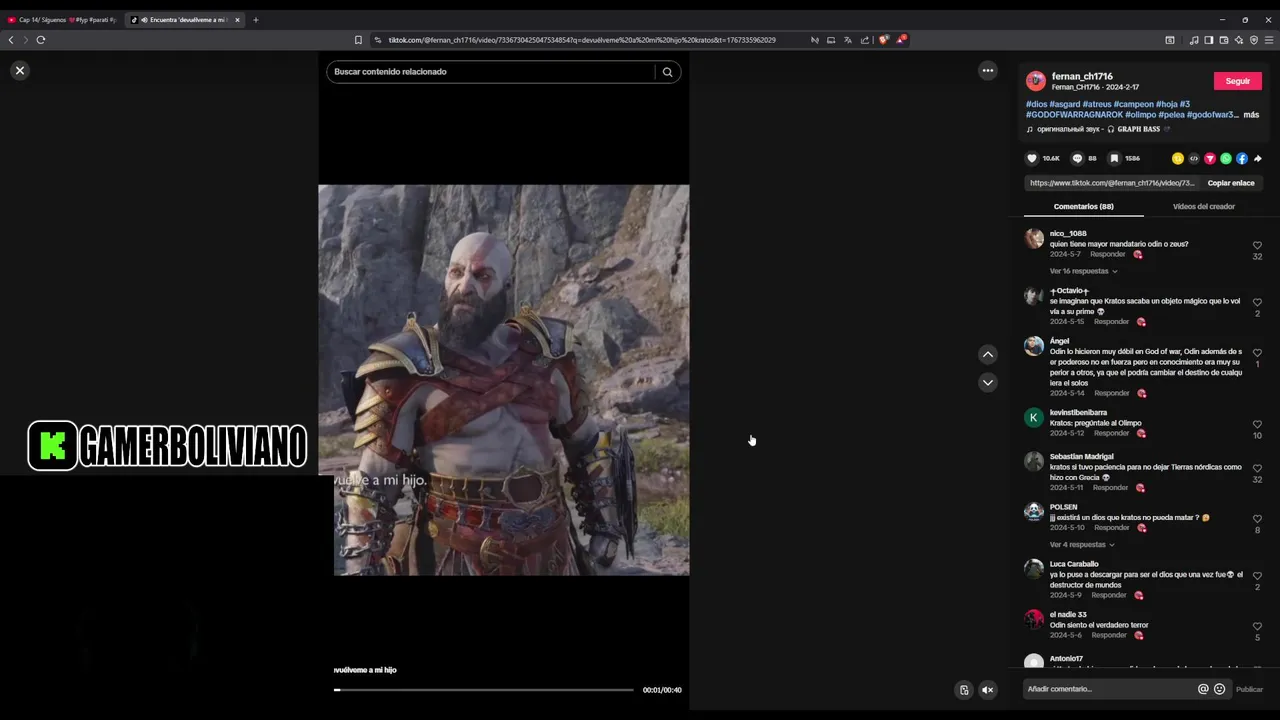The height and width of the screenshot is (720, 1280).
Task: Reply to POLSEN's comment
Action: click(x=1111, y=527)
